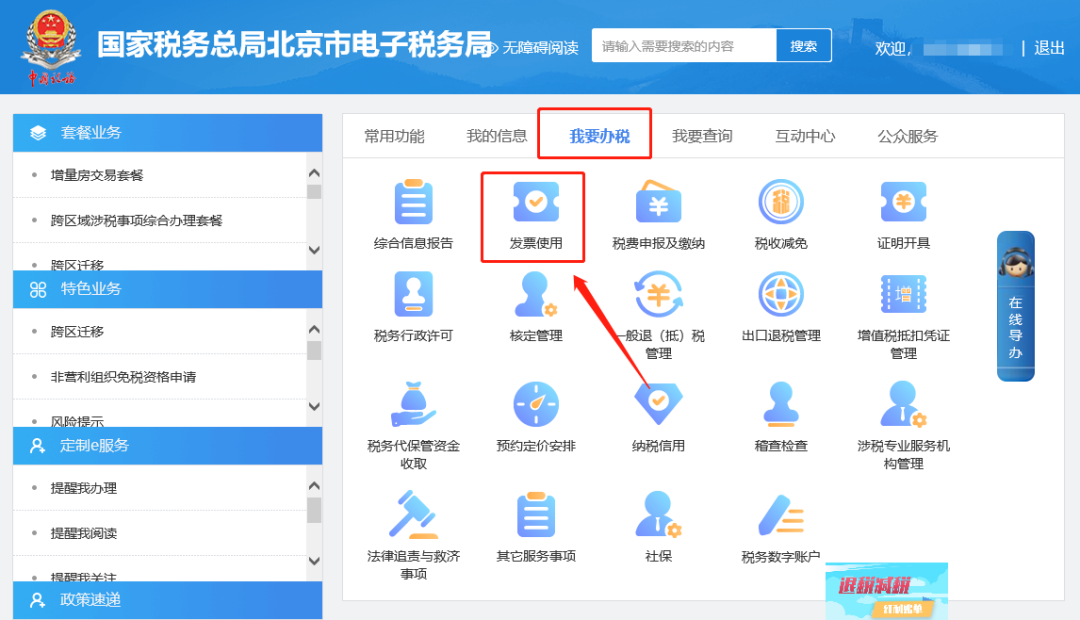The image size is (1080, 620).
Task: Open 稽查检查 icon
Action: coord(780,404)
